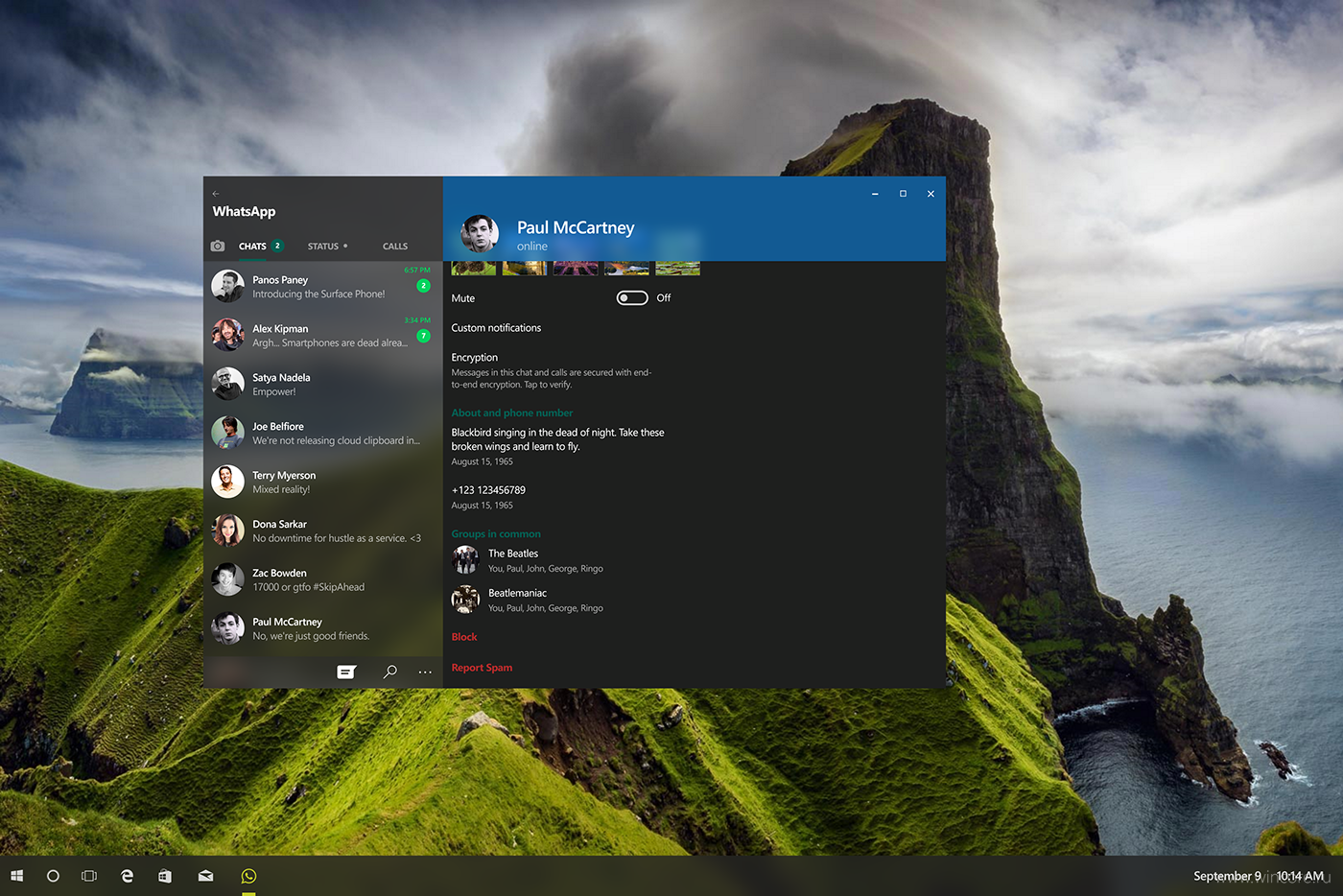The height and width of the screenshot is (896, 1343).
Task: Click the phone number +123 123456789
Action: click(488, 490)
